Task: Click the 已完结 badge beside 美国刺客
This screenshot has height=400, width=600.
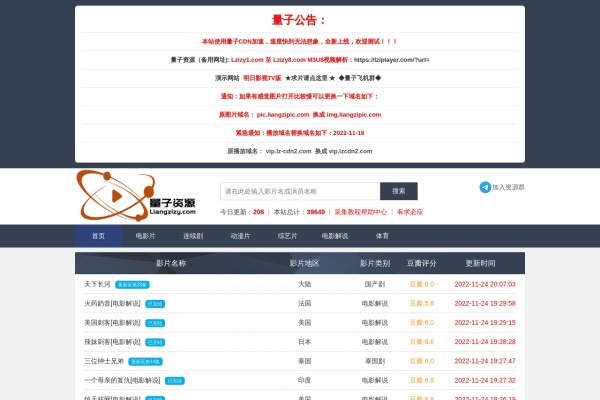Action: click(155, 323)
